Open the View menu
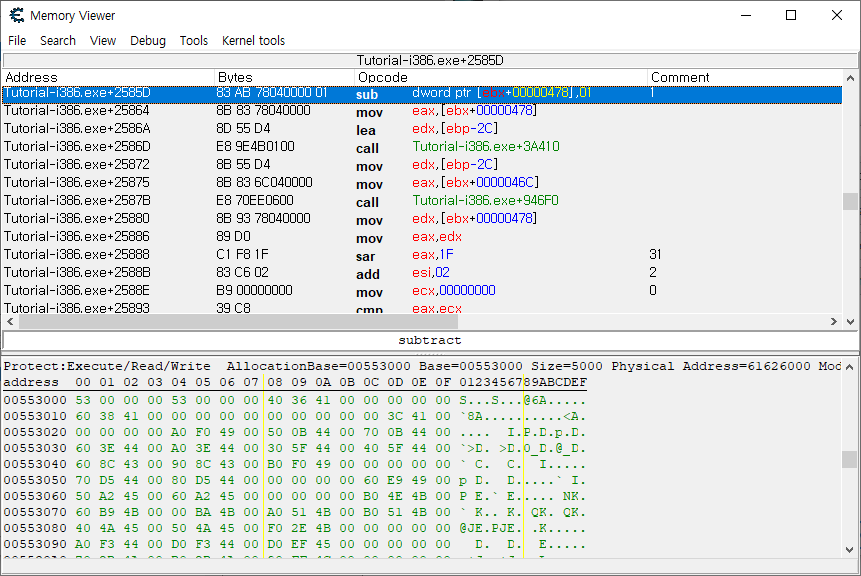 pos(103,41)
